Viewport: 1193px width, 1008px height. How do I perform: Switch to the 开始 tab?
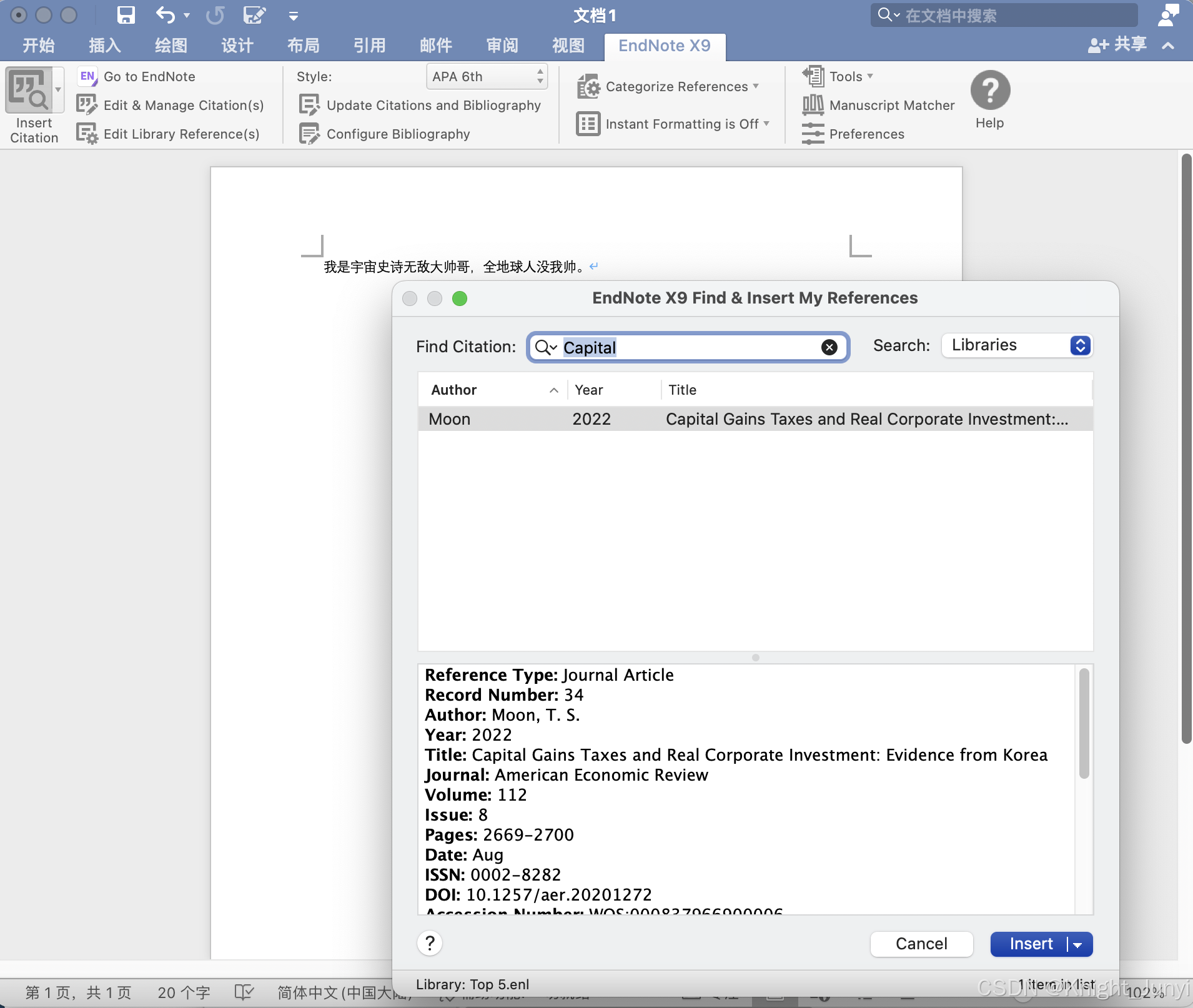[39, 46]
